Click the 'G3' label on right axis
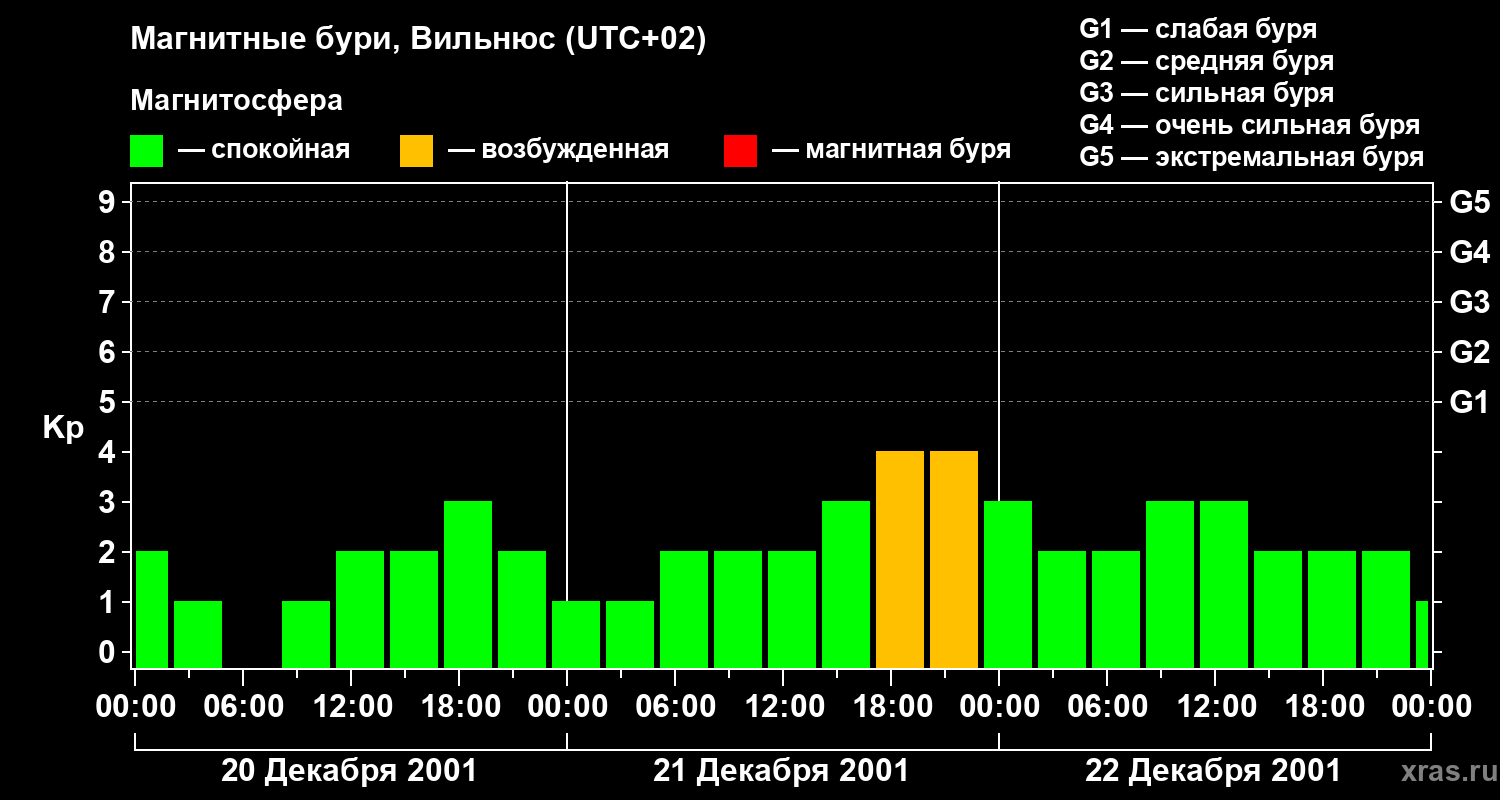 [x=1469, y=302]
